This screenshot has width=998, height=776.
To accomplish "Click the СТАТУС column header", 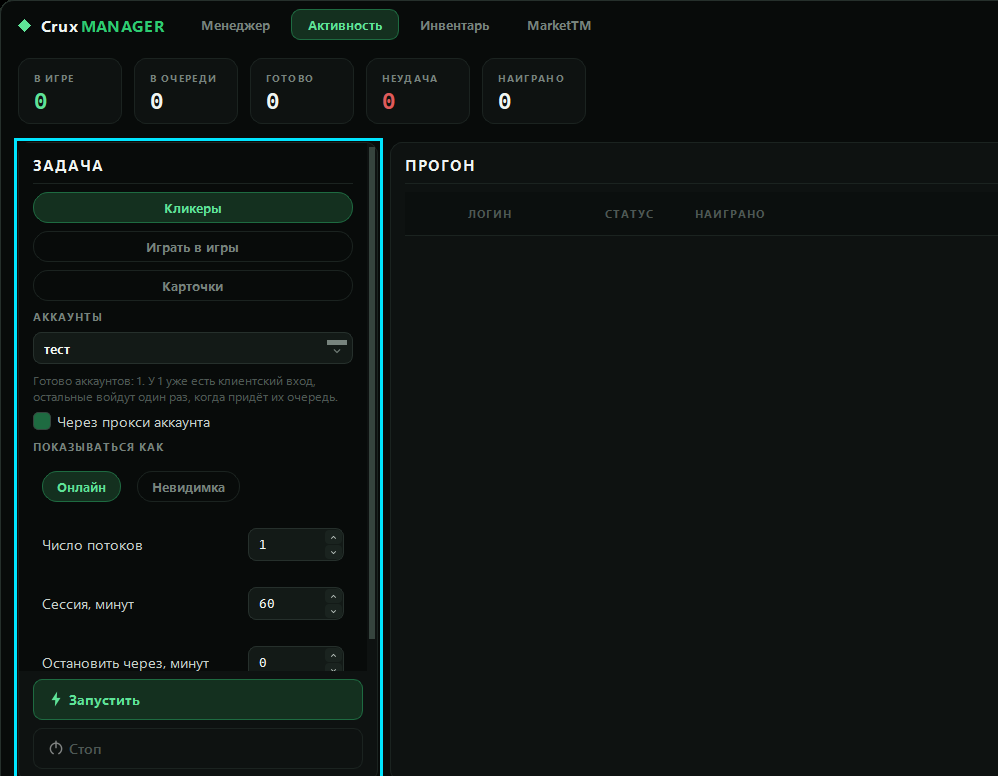I will pos(629,215).
